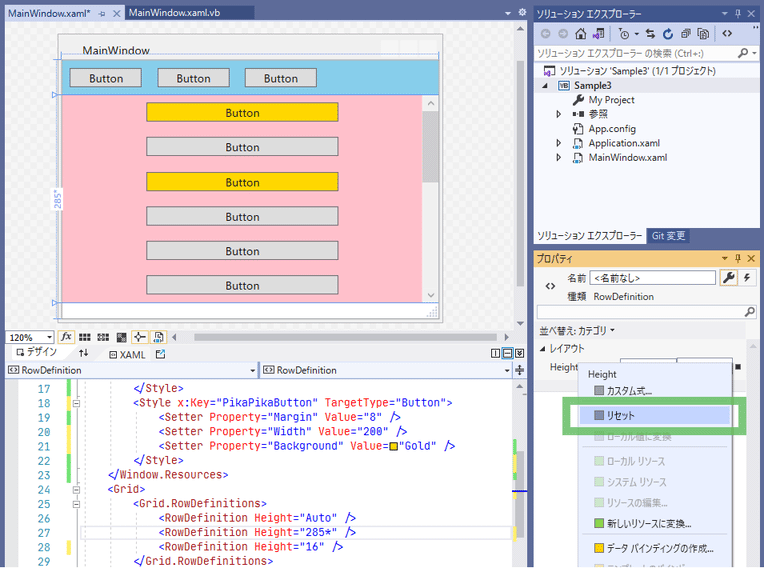The image size is (764, 568).
Task: Click Refresh icon in Solution Explorer toolbar
Action: [668, 33]
